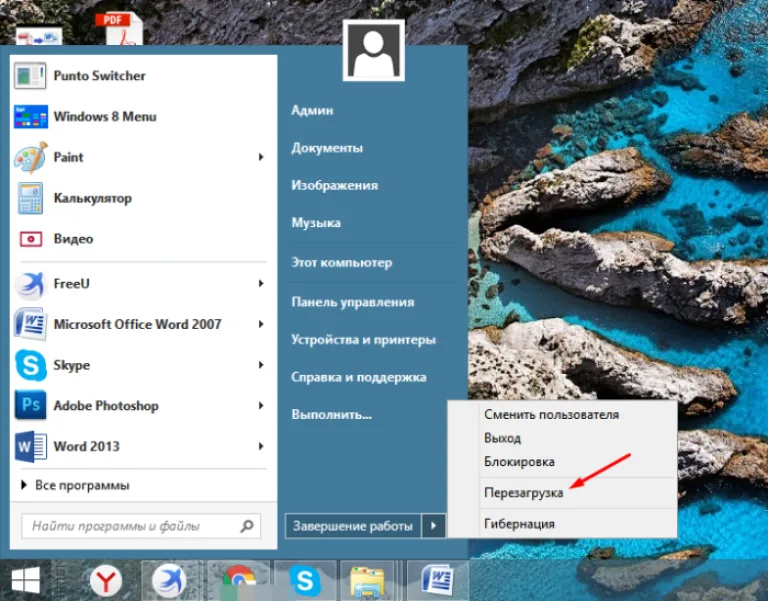Expand Word 2013 submenu arrow
The image size is (768, 601).
pos(261,446)
